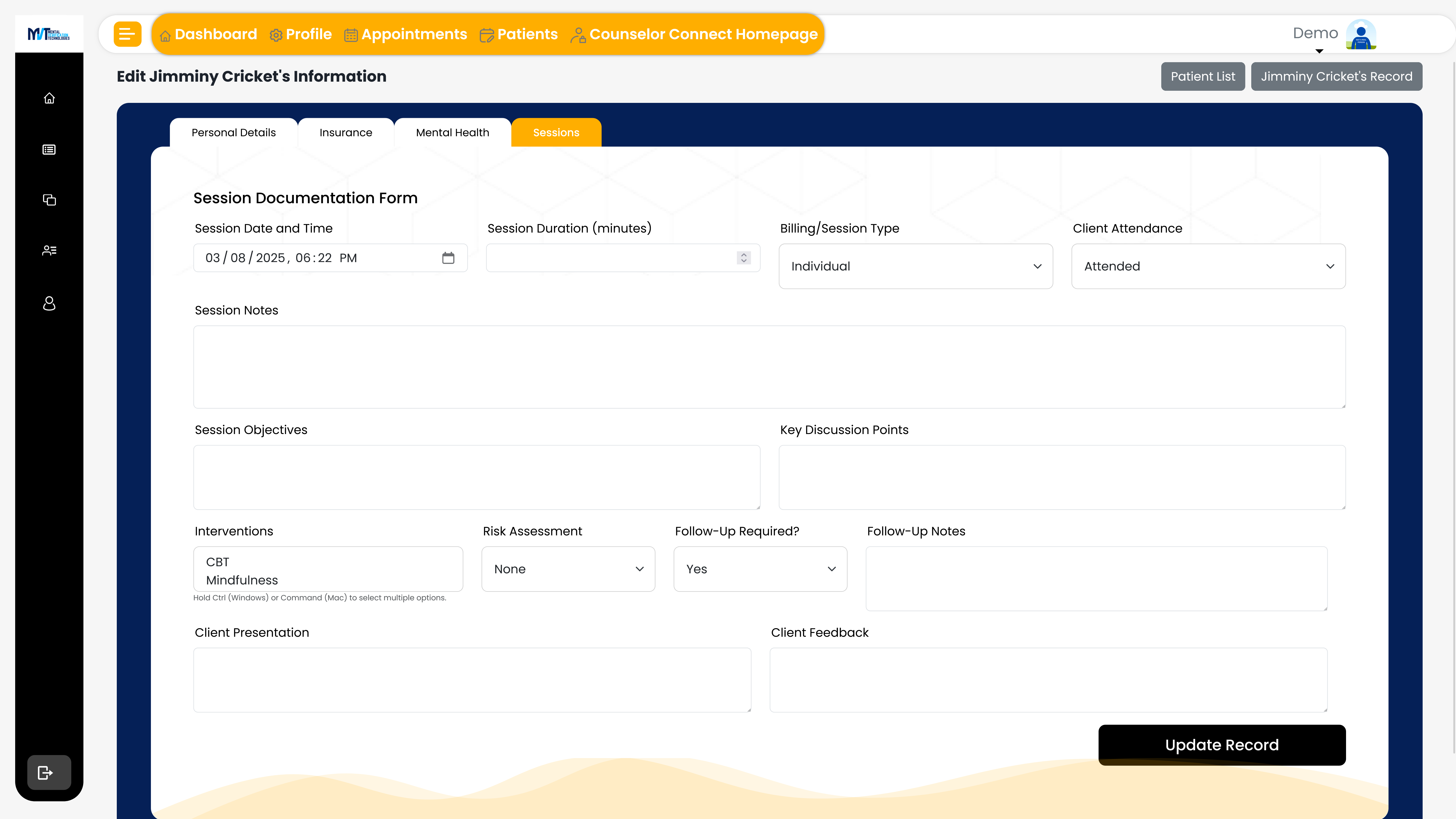
Task: Open Profile in top navigation
Action: (301, 34)
